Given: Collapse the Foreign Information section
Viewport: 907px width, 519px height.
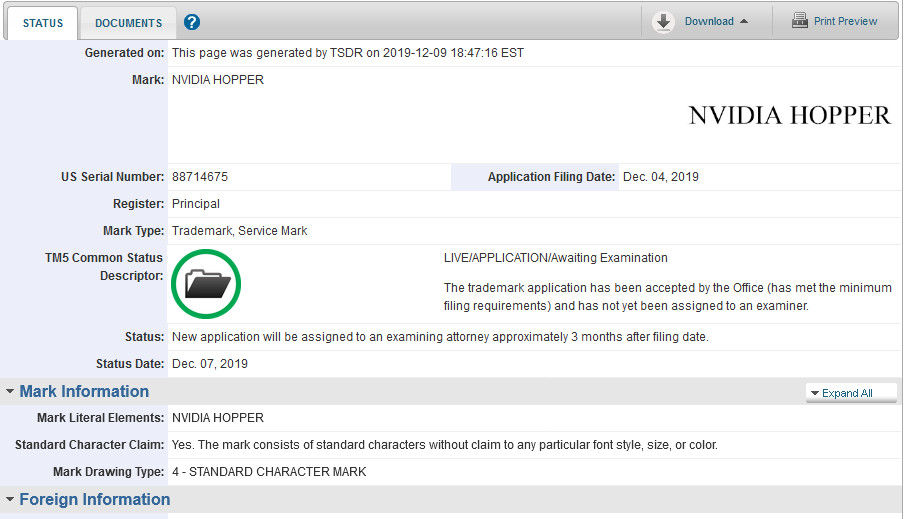Looking at the screenshot, I should click(x=10, y=499).
